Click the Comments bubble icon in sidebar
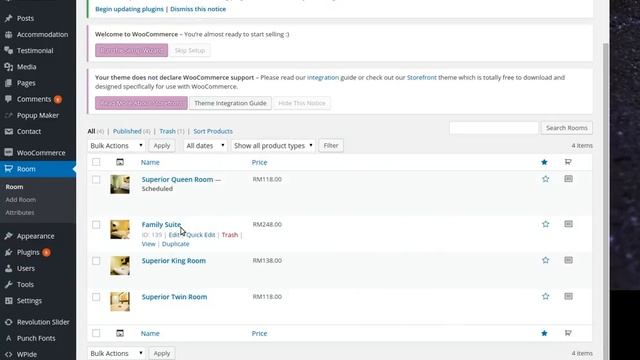This screenshot has height=360, width=640. 9,99
